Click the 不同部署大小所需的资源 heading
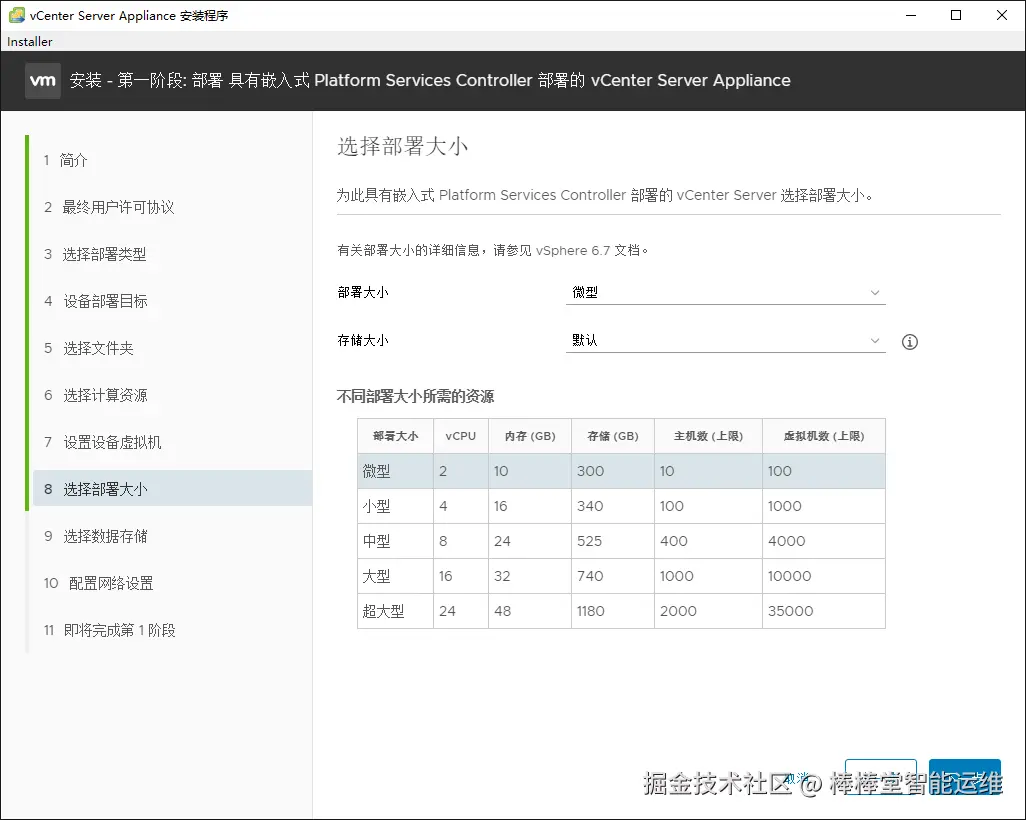The image size is (1026, 820). (x=416, y=396)
